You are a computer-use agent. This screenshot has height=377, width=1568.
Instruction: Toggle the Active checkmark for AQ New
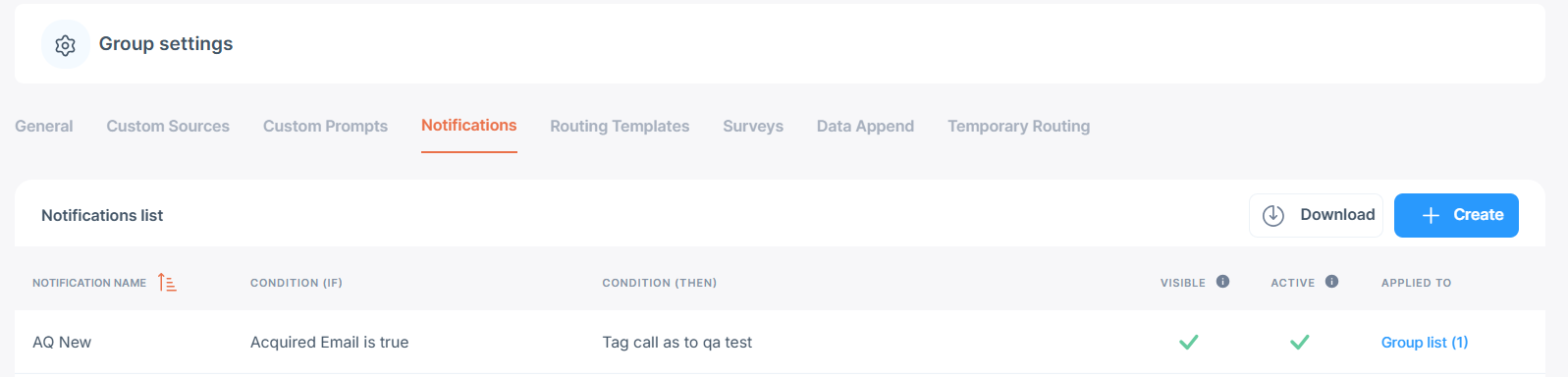click(1300, 342)
